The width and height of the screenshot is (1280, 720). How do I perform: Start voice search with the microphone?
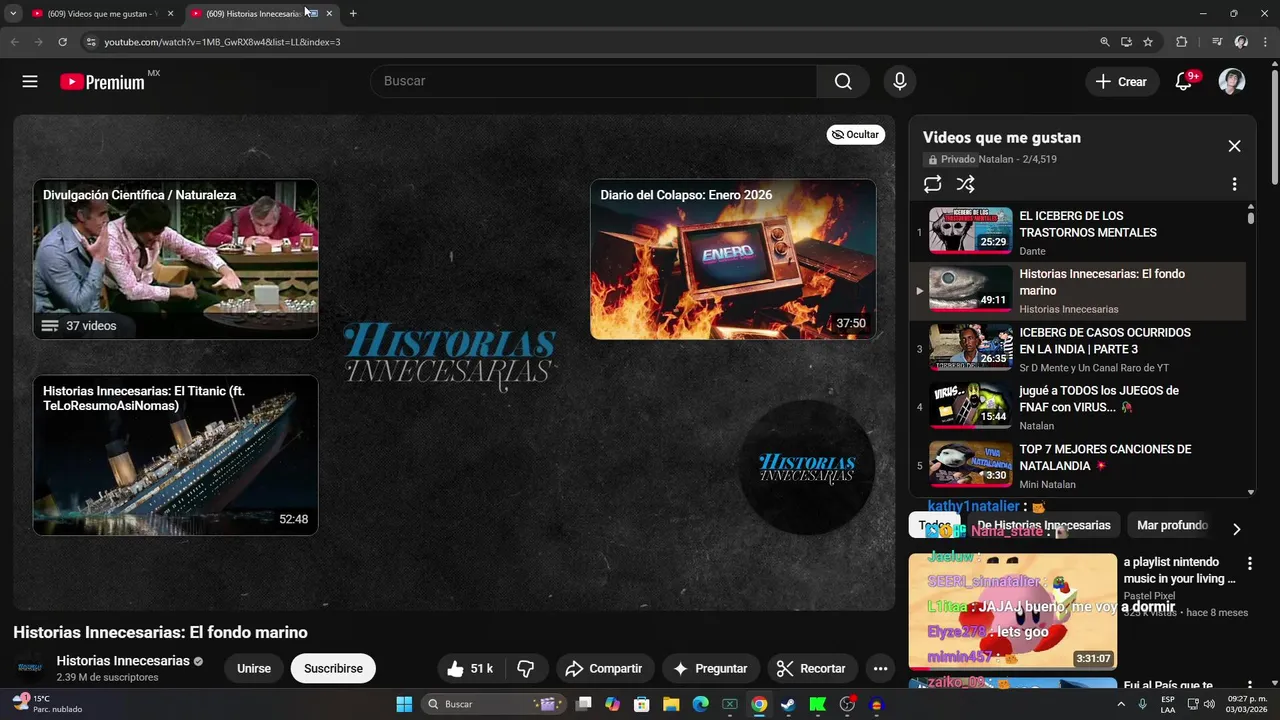(899, 82)
